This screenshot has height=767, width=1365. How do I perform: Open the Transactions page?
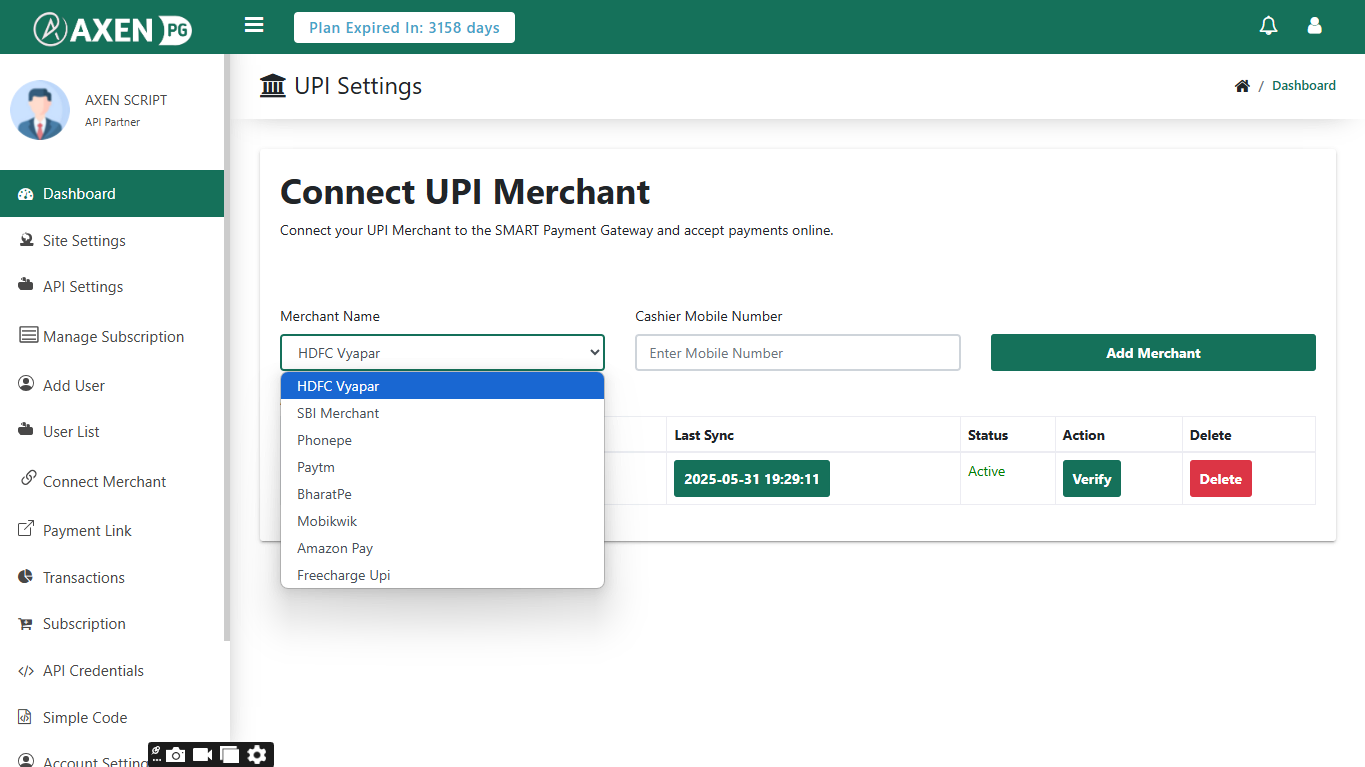point(112,577)
